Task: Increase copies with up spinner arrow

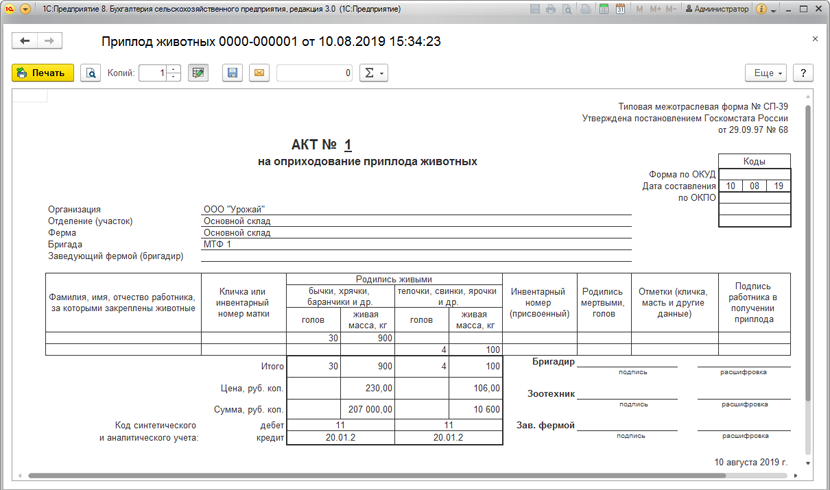Action: coord(174,69)
